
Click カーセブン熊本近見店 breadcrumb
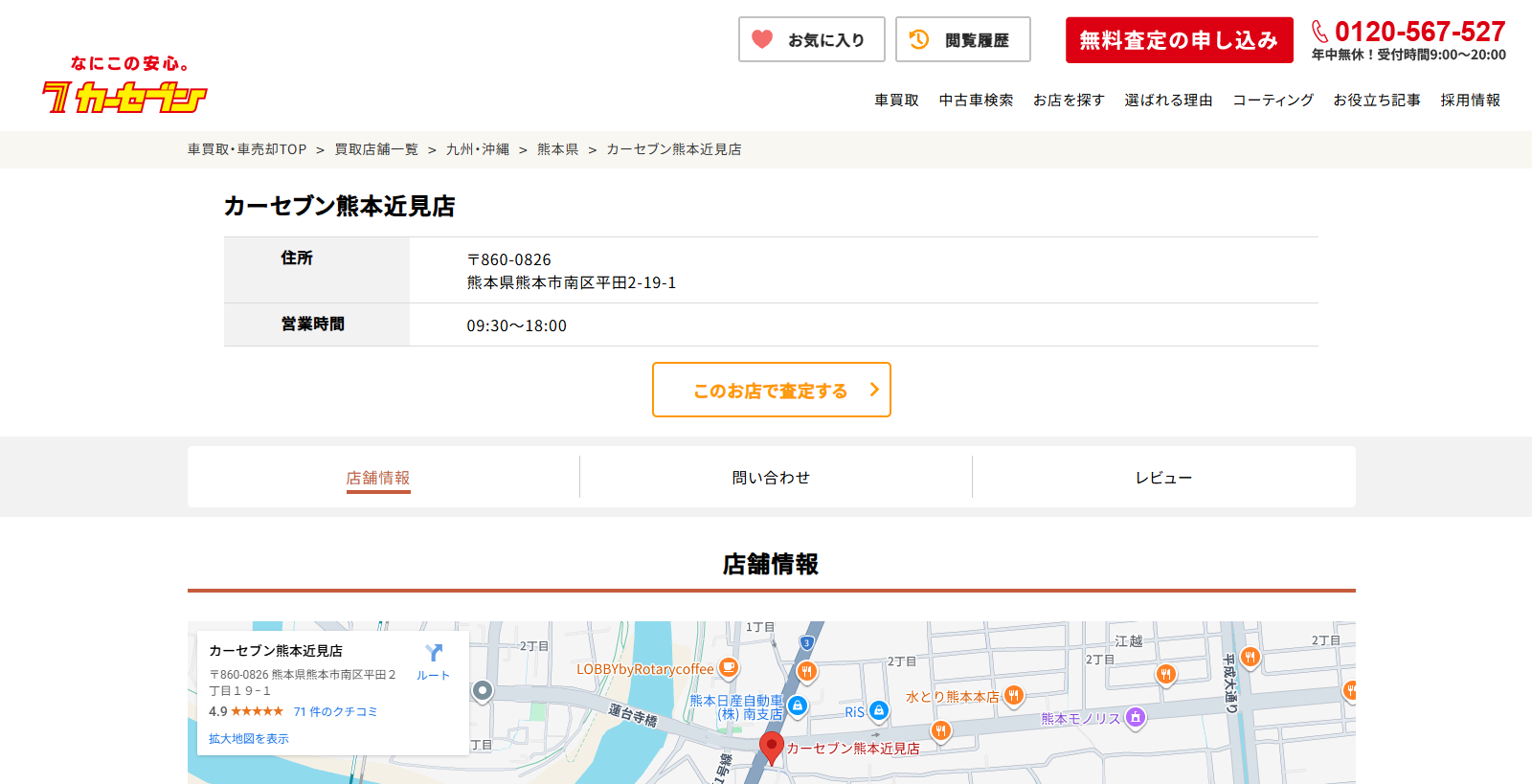(674, 149)
